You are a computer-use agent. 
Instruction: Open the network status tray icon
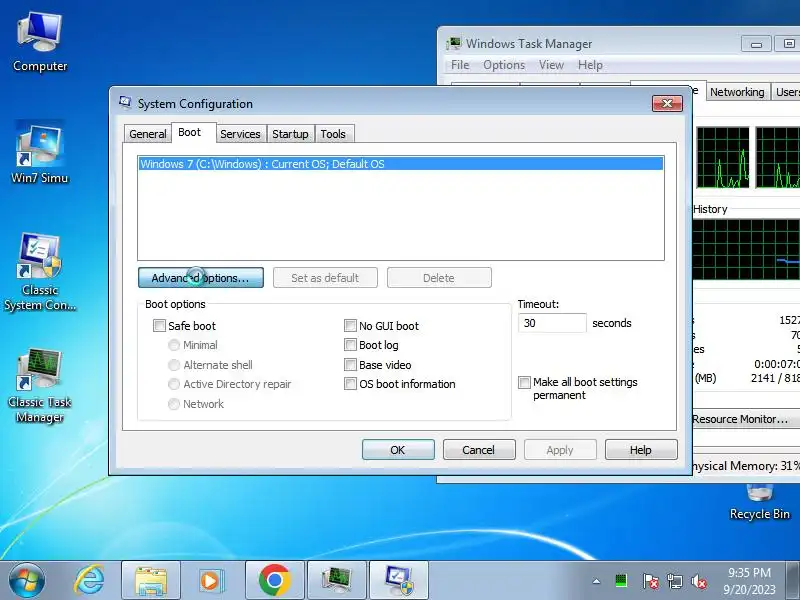coord(674,581)
